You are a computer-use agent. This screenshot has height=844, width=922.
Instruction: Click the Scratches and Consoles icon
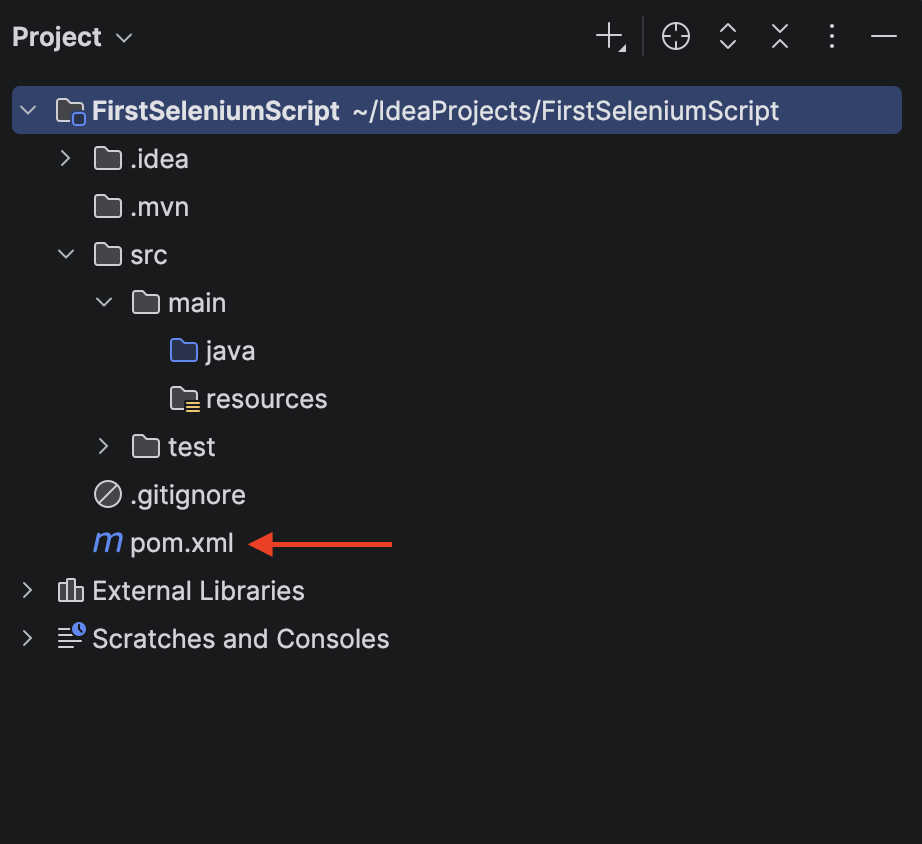click(69, 638)
